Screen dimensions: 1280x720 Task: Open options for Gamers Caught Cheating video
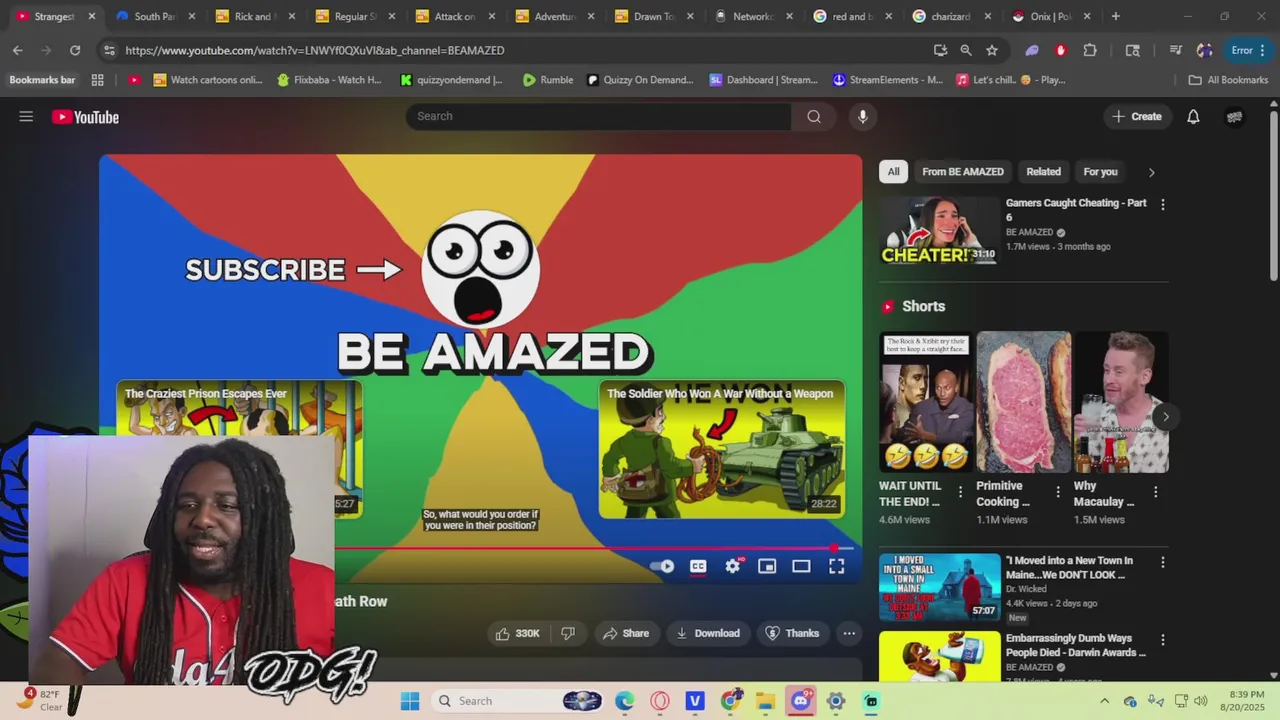tap(1162, 204)
